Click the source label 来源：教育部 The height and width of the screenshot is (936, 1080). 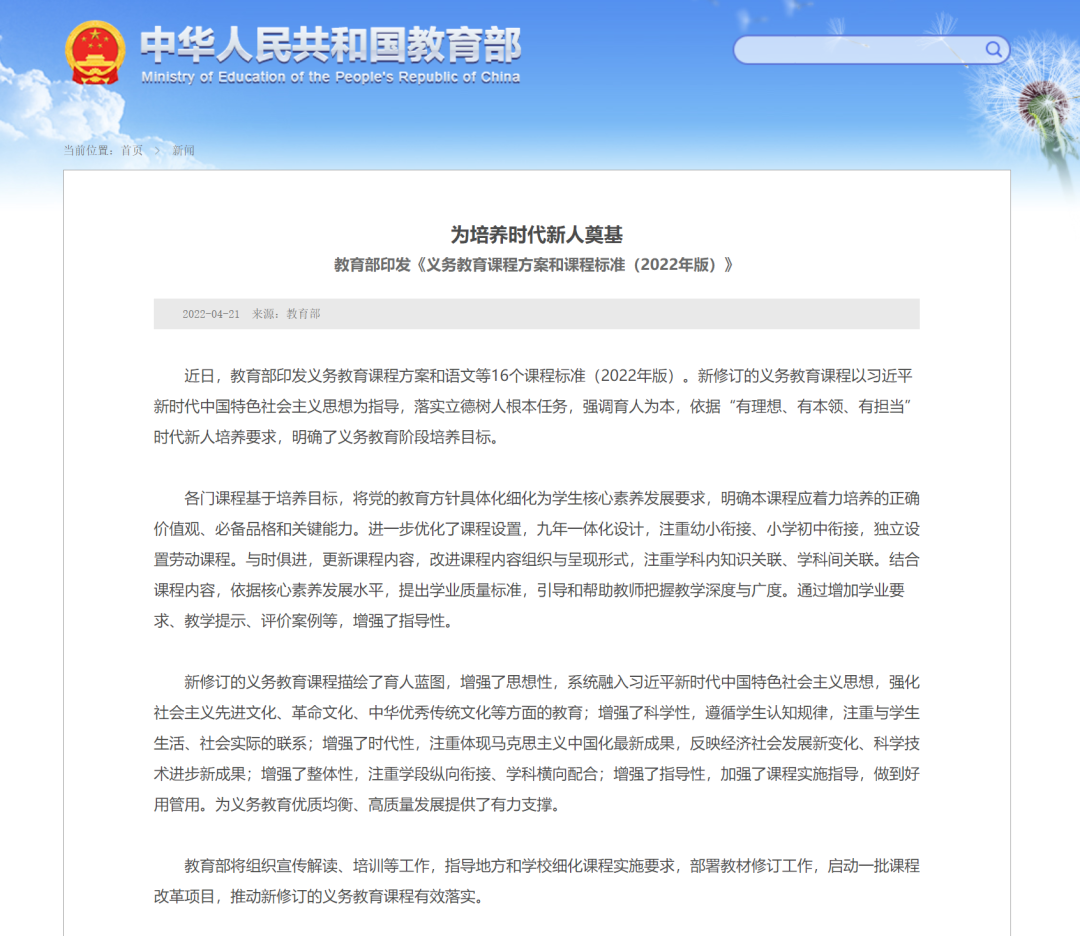click(x=286, y=314)
